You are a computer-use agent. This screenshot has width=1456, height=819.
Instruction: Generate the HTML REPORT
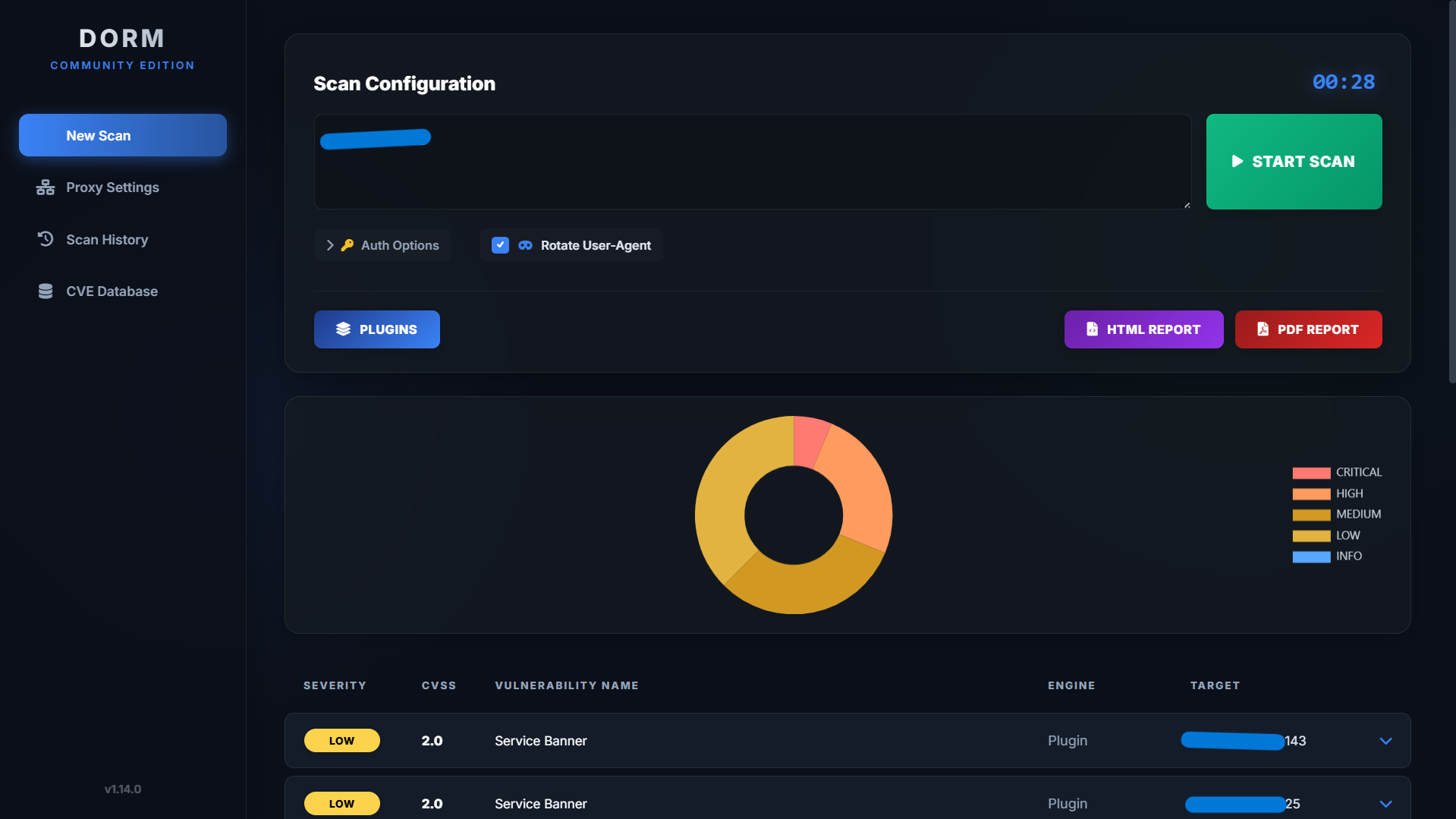[x=1143, y=329]
